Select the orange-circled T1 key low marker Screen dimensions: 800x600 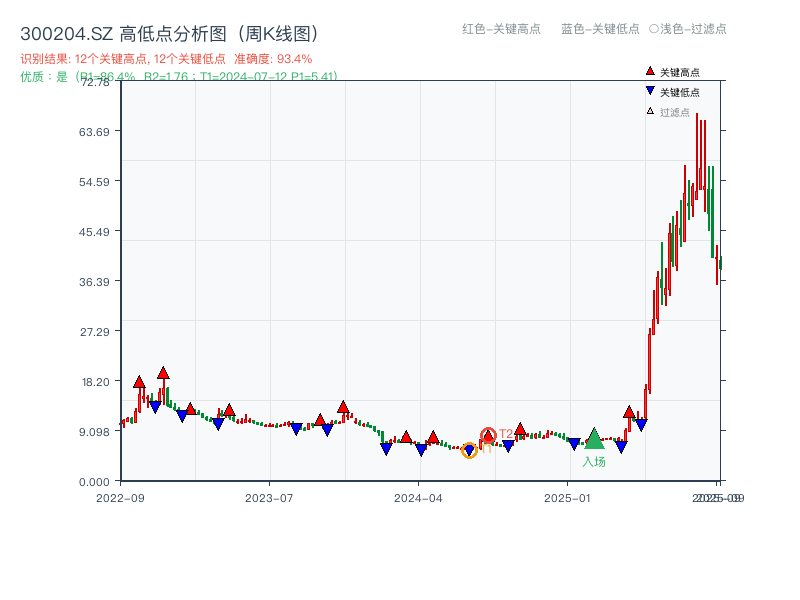click(469, 450)
